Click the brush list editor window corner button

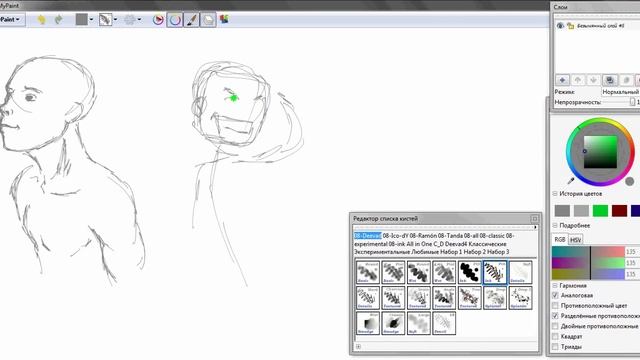[x=535, y=219]
